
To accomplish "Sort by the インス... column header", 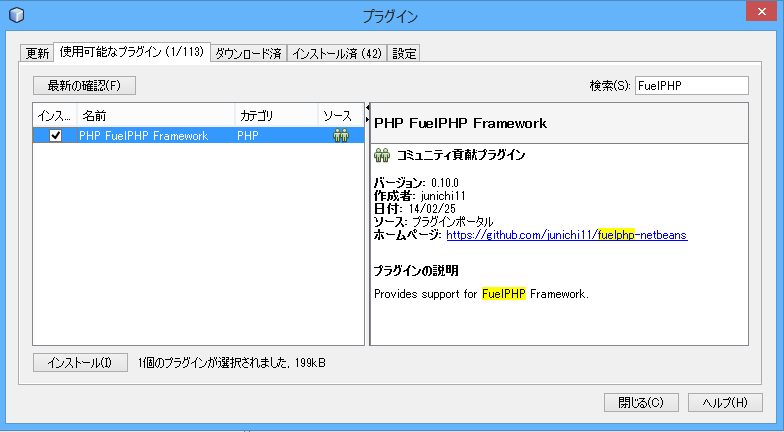I will click(55, 116).
